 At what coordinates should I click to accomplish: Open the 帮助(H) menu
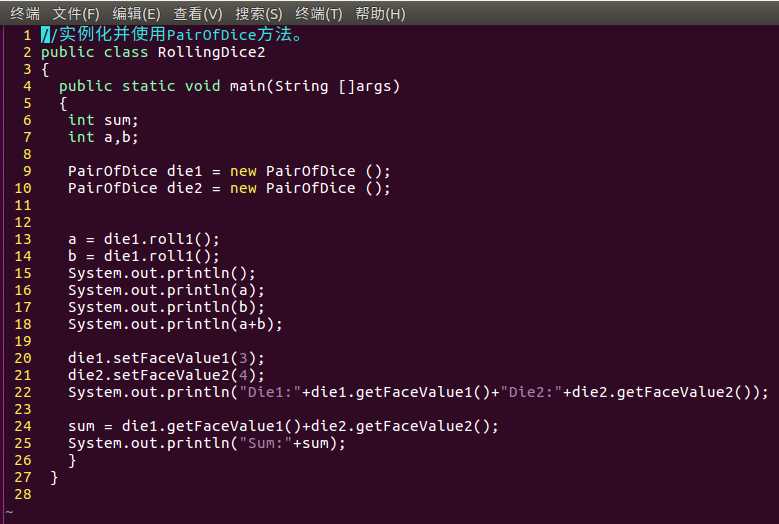click(x=380, y=13)
